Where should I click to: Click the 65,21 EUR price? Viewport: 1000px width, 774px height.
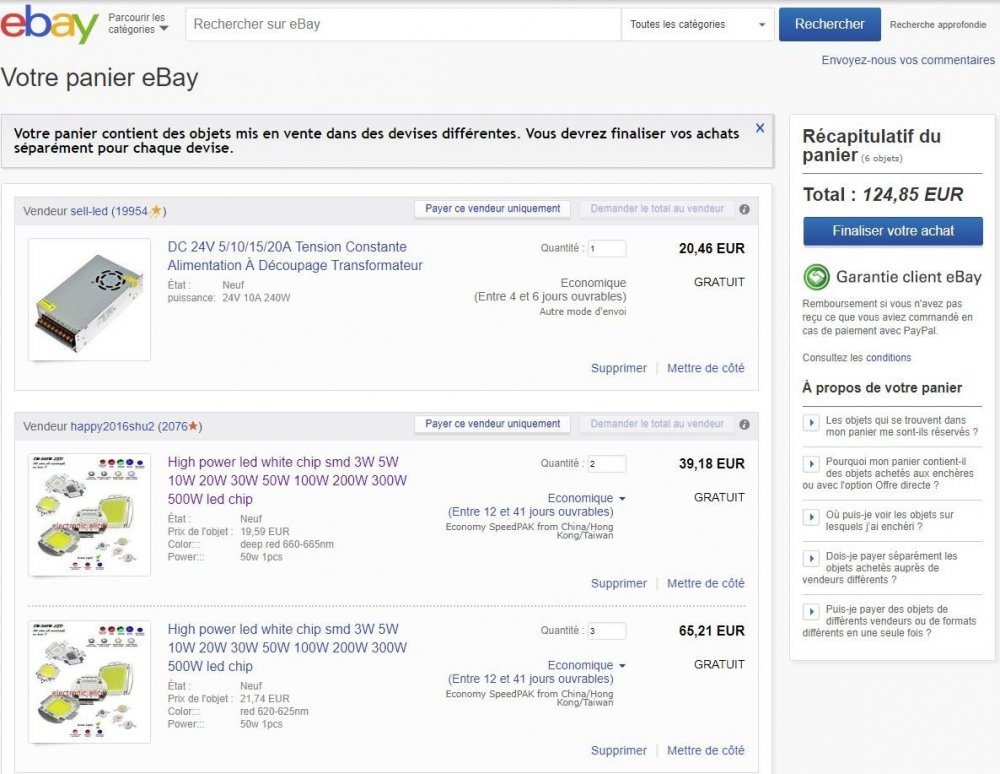pos(711,631)
